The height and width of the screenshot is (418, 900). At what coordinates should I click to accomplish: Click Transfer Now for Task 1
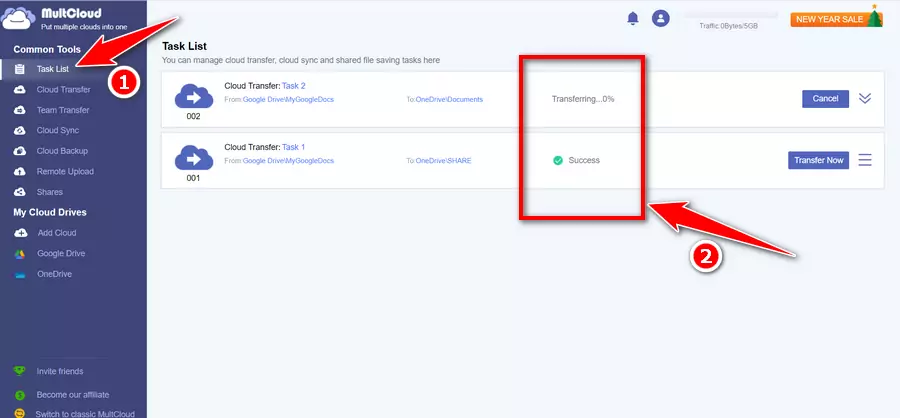[818, 160]
